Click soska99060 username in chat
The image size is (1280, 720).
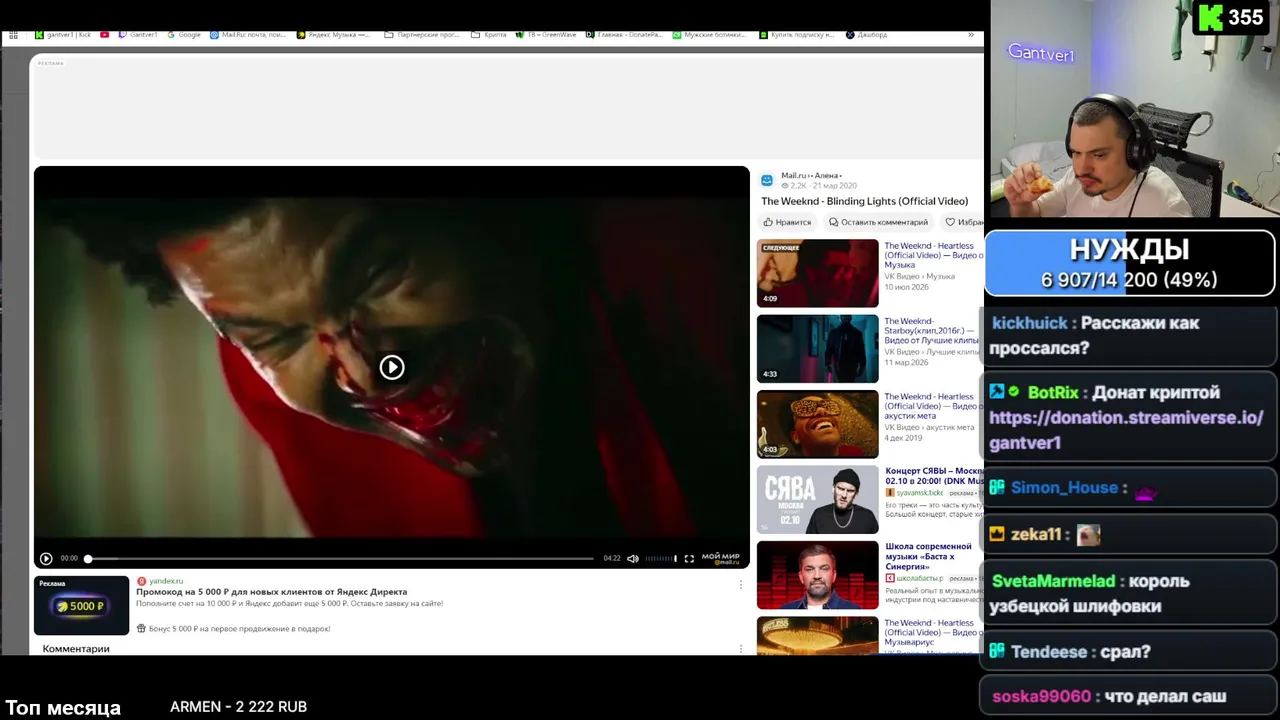[x=1042, y=697]
